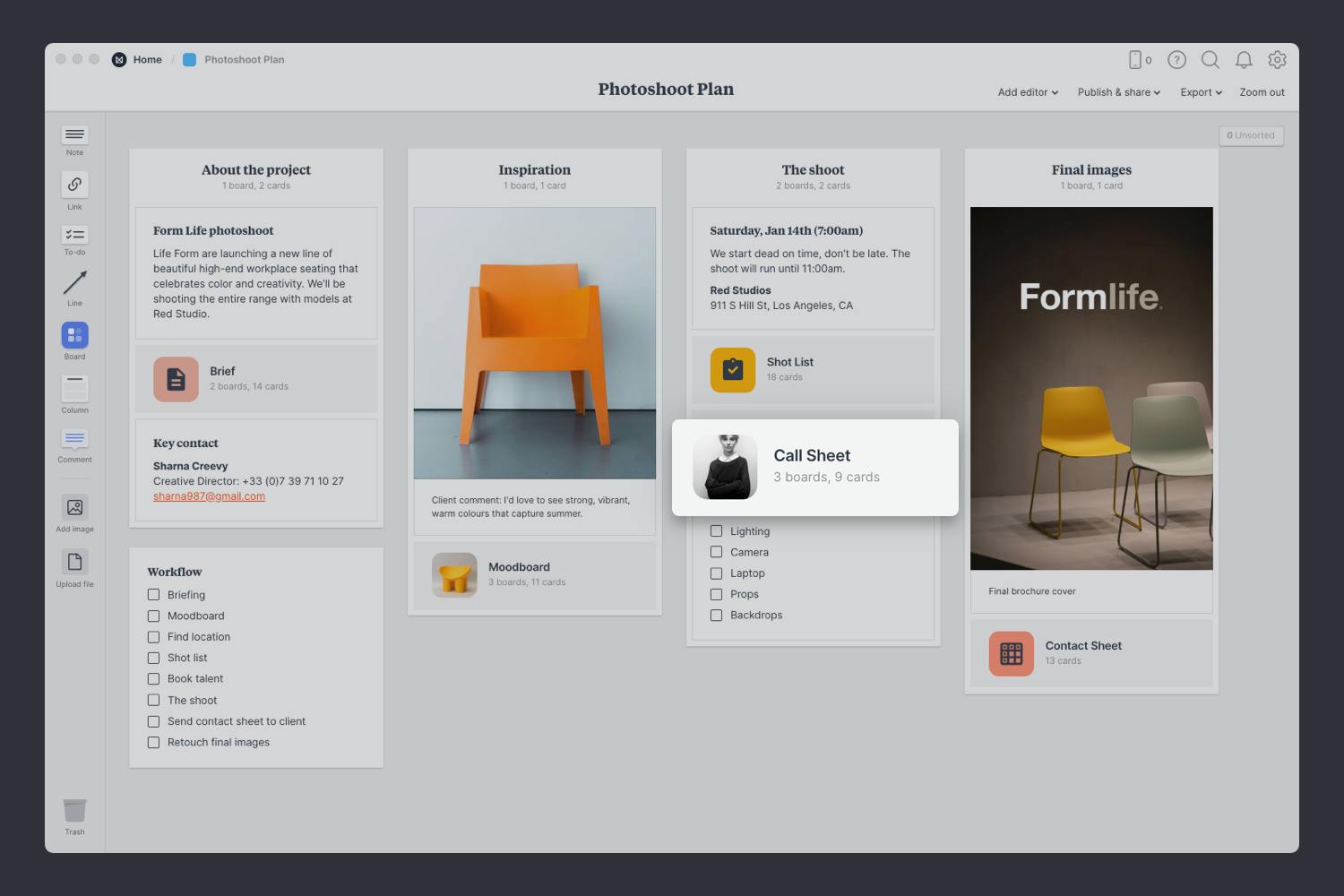
Task: Select the Note tool in sidebar
Action: (74, 135)
